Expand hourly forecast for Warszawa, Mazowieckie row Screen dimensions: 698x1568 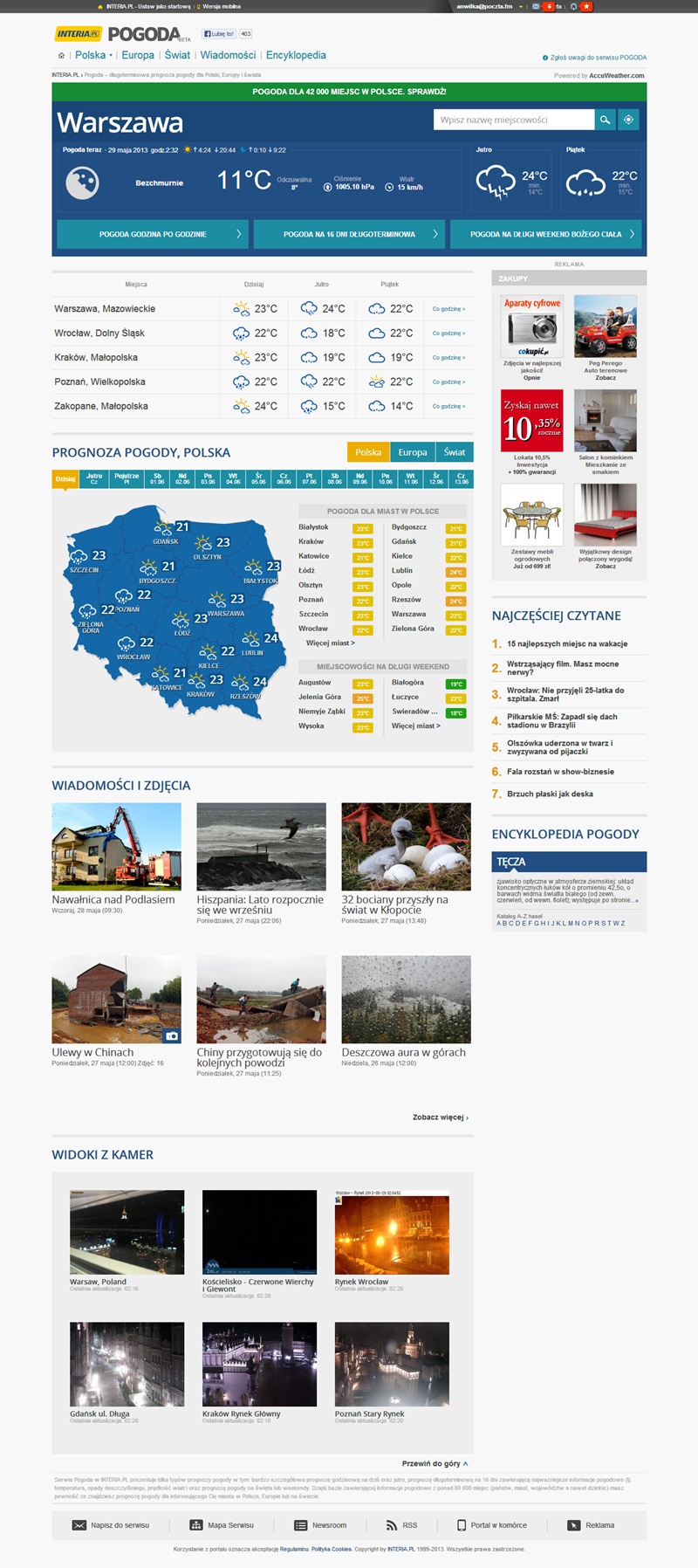pos(448,309)
